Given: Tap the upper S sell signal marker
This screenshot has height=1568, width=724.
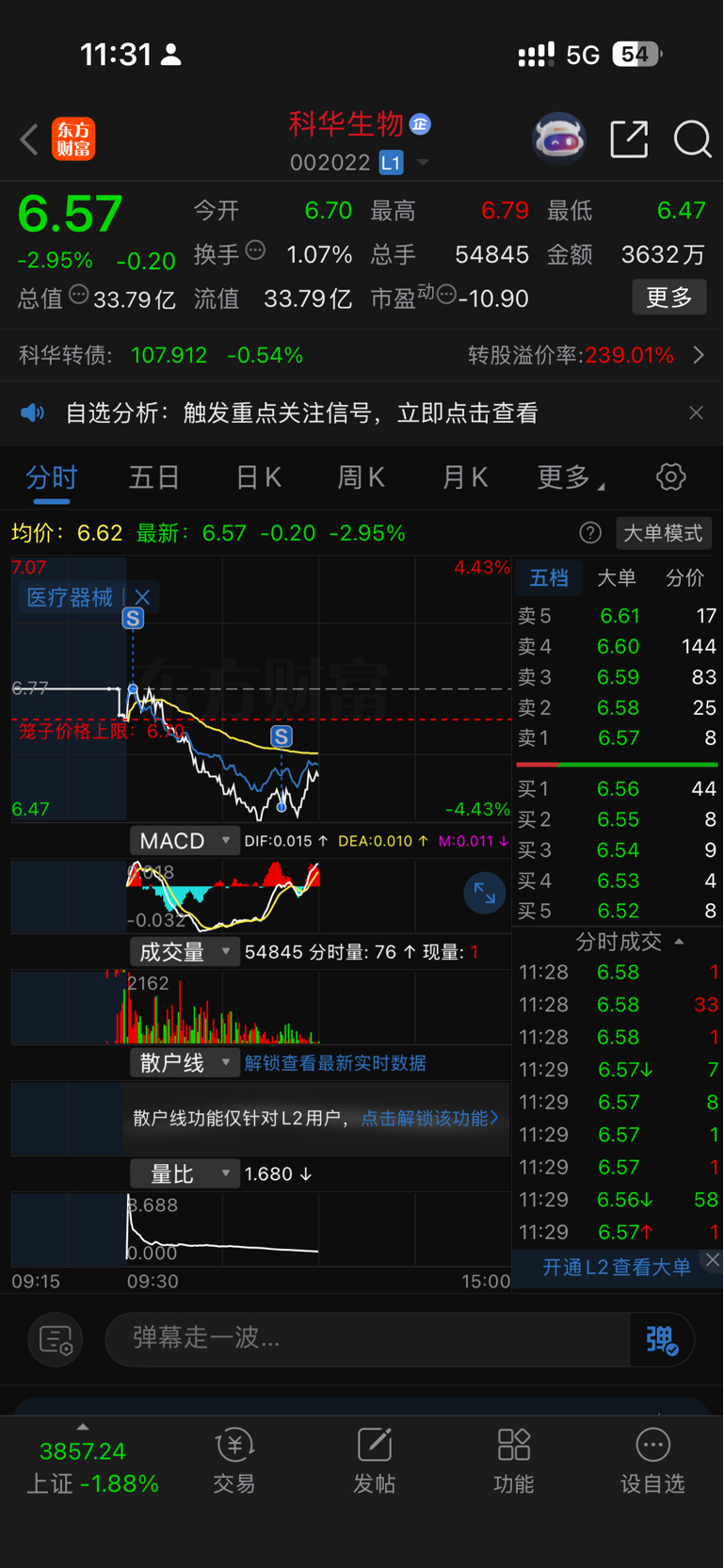Looking at the screenshot, I should [133, 619].
